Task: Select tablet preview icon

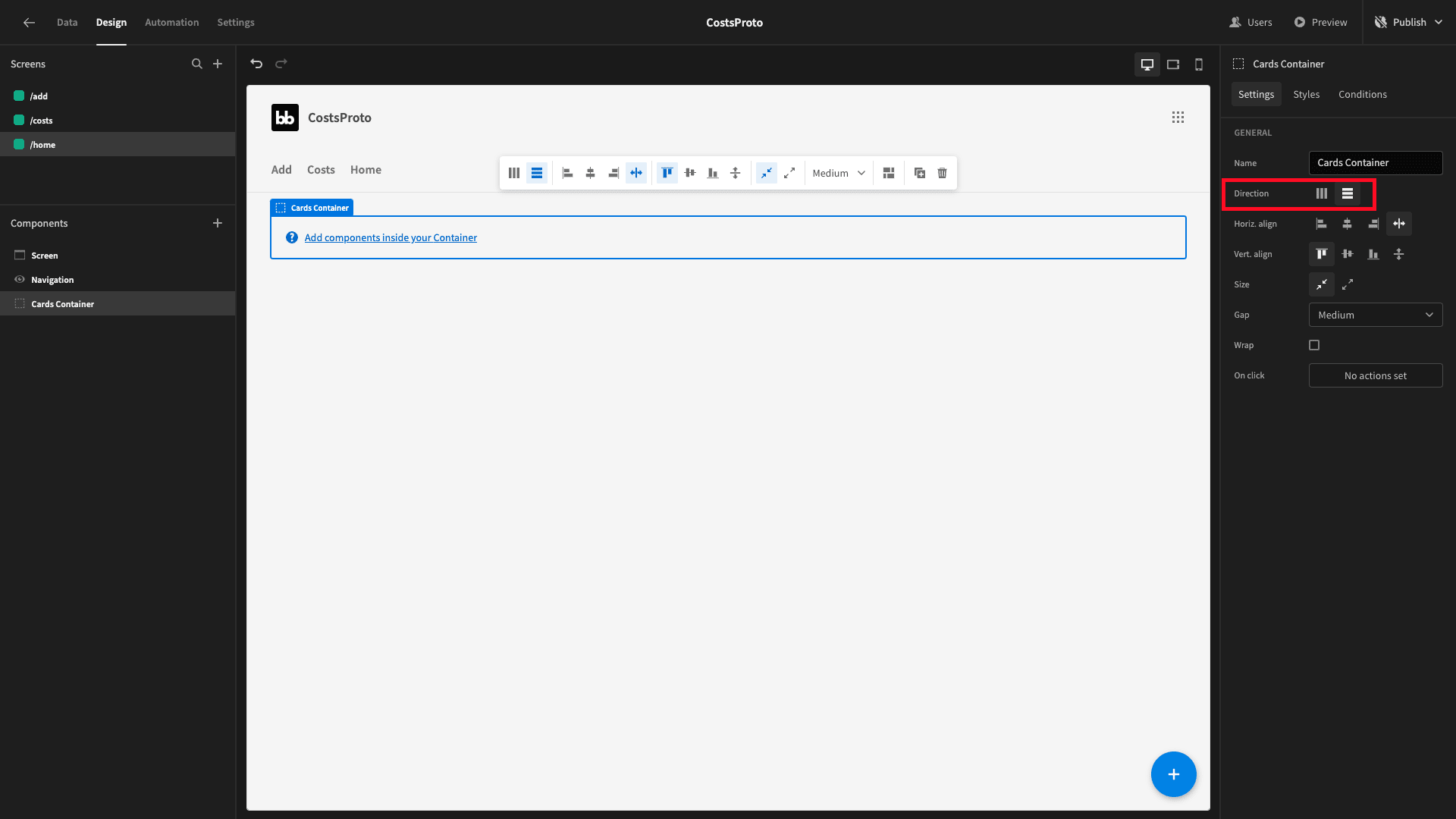Action: pyautogui.click(x=1173, y=64)
